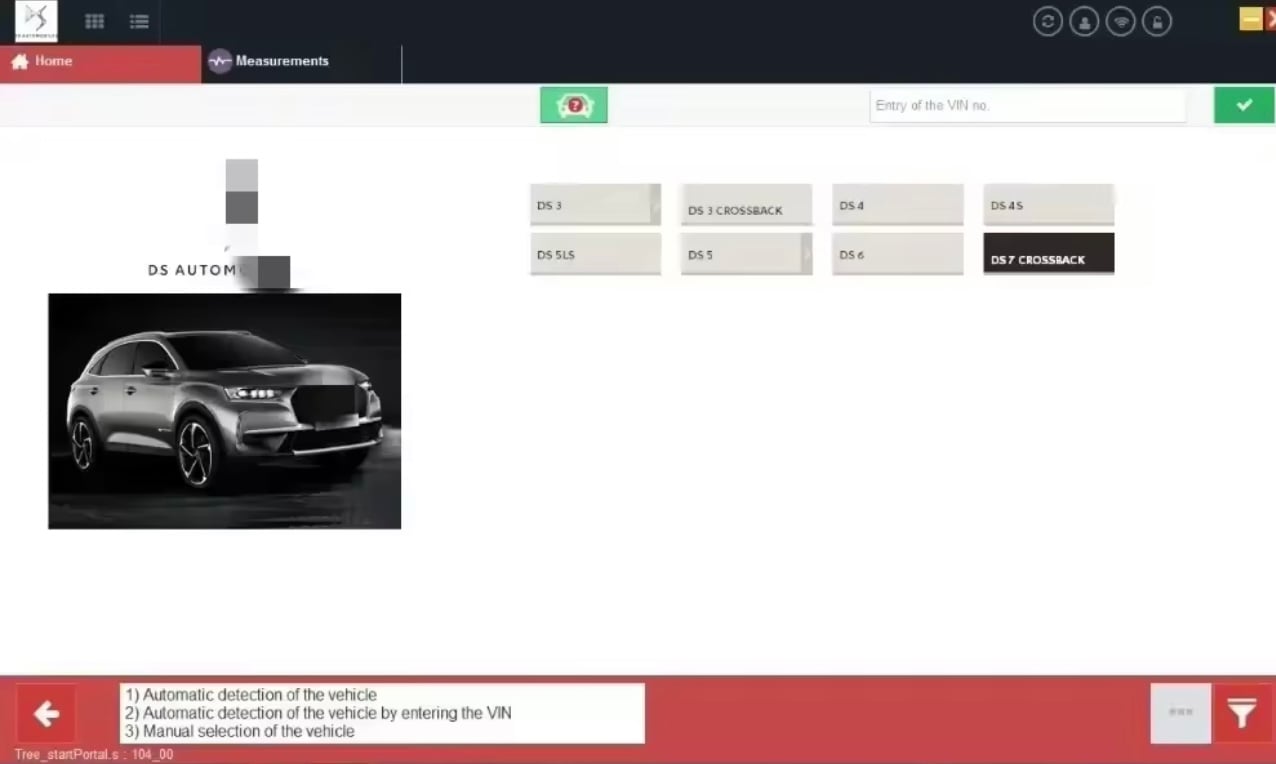
Task: Switch to the list view icon
Action: point(139,21)
